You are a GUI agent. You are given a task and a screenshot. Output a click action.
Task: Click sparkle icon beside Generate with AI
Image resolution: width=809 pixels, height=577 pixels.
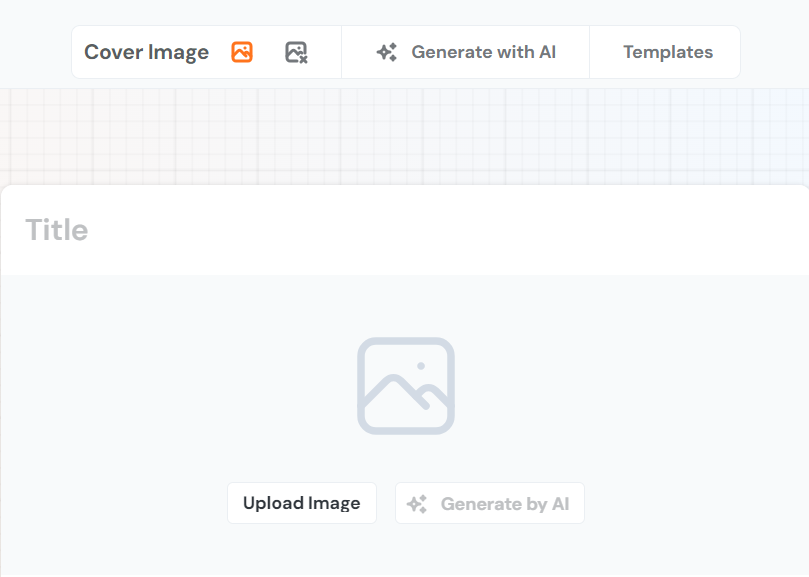pyautogui.click(x=387, y=52)
